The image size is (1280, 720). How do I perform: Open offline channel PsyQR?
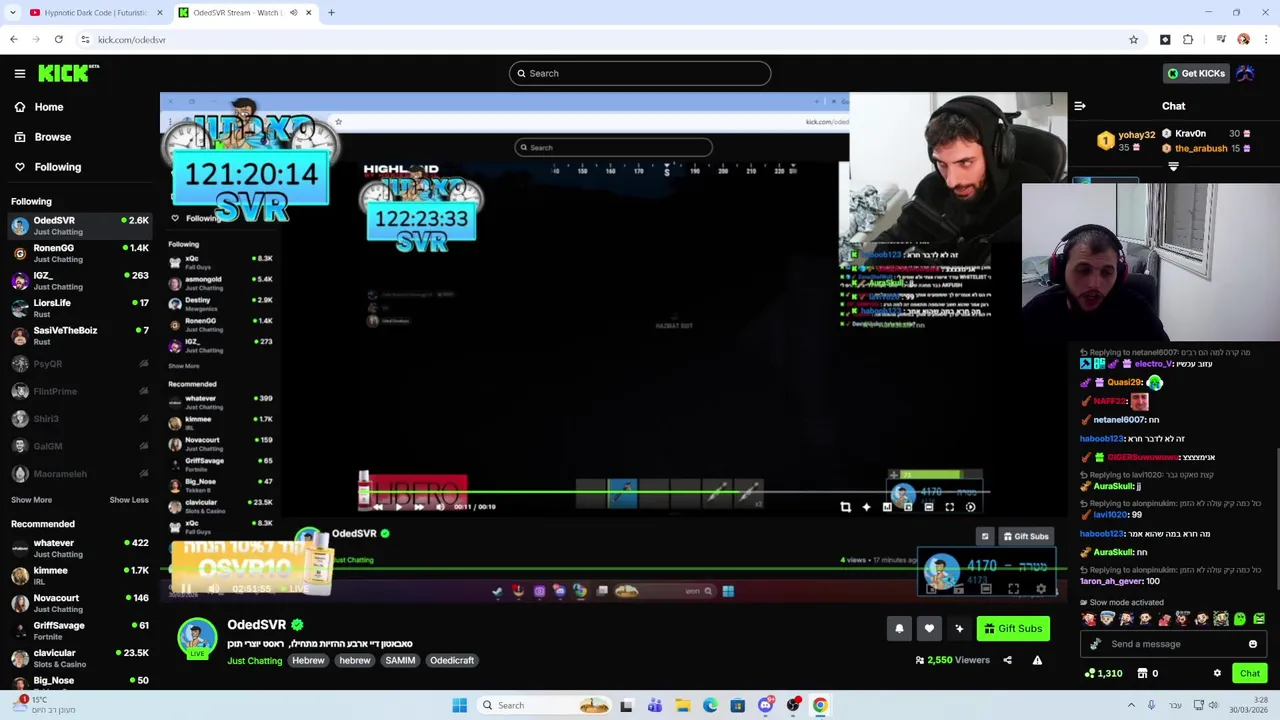(80, 364)
